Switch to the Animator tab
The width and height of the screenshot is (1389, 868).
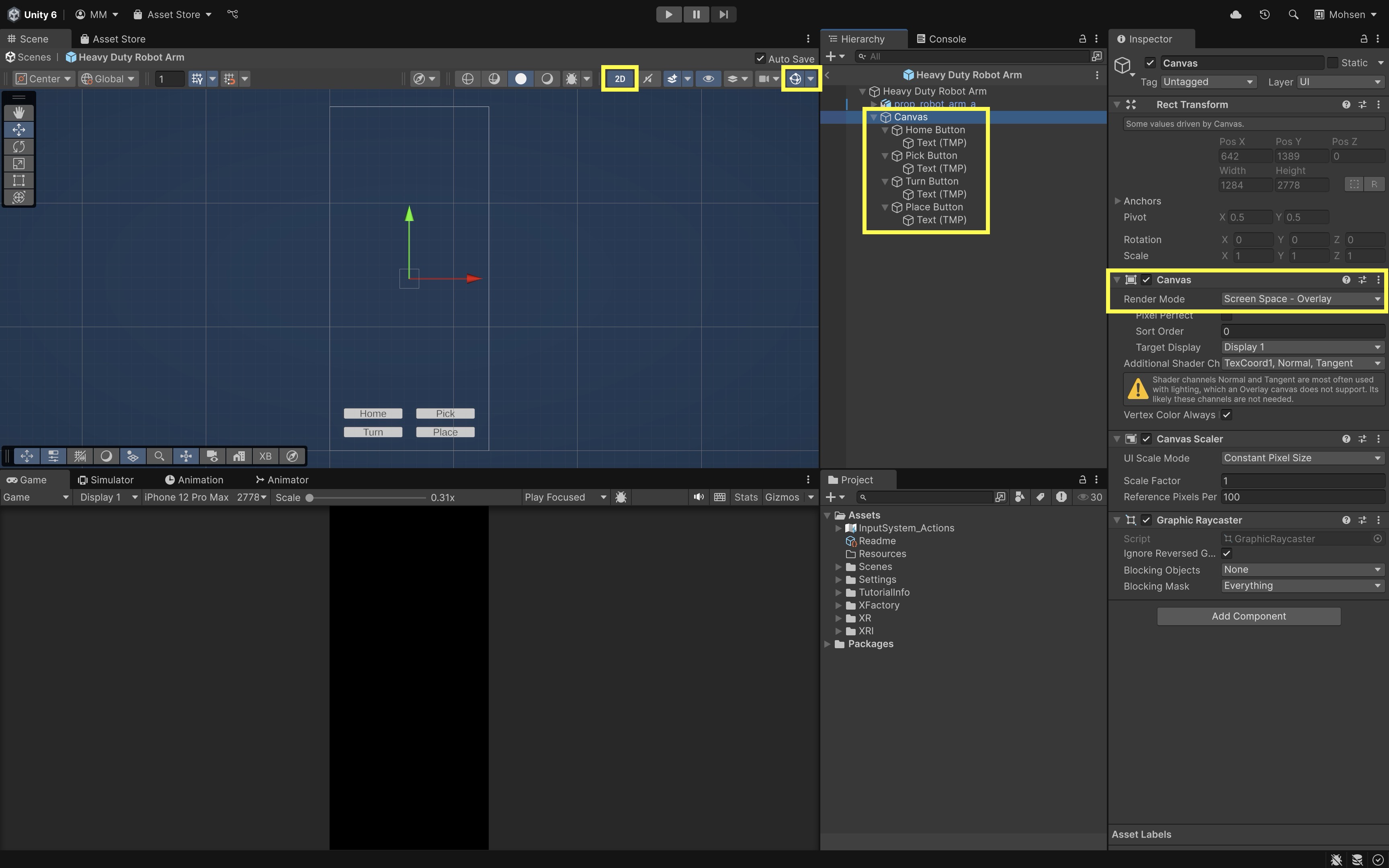[282, 480]
